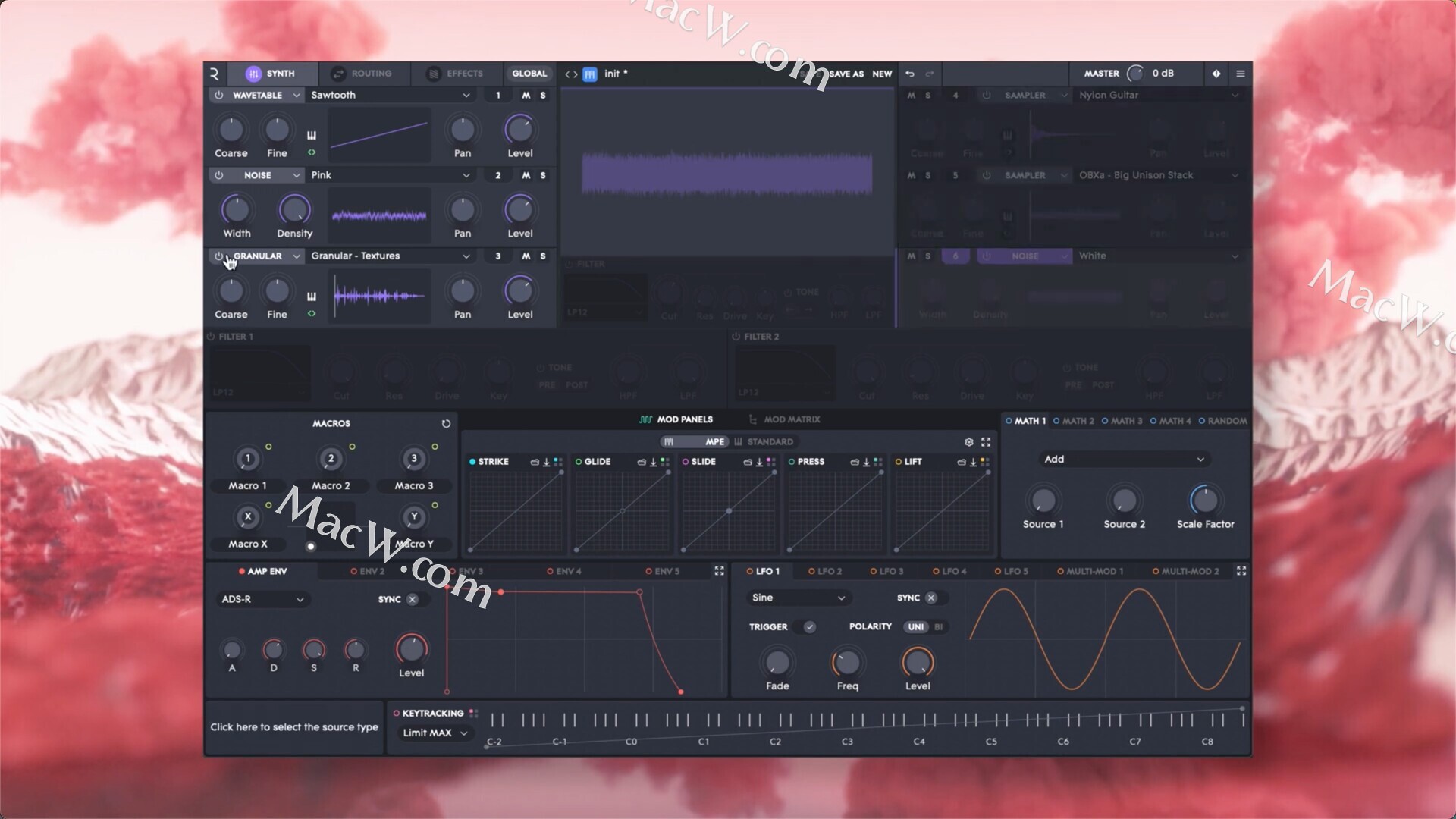Click the keyboard icon in Wavetable oscillator

[312, 136]
